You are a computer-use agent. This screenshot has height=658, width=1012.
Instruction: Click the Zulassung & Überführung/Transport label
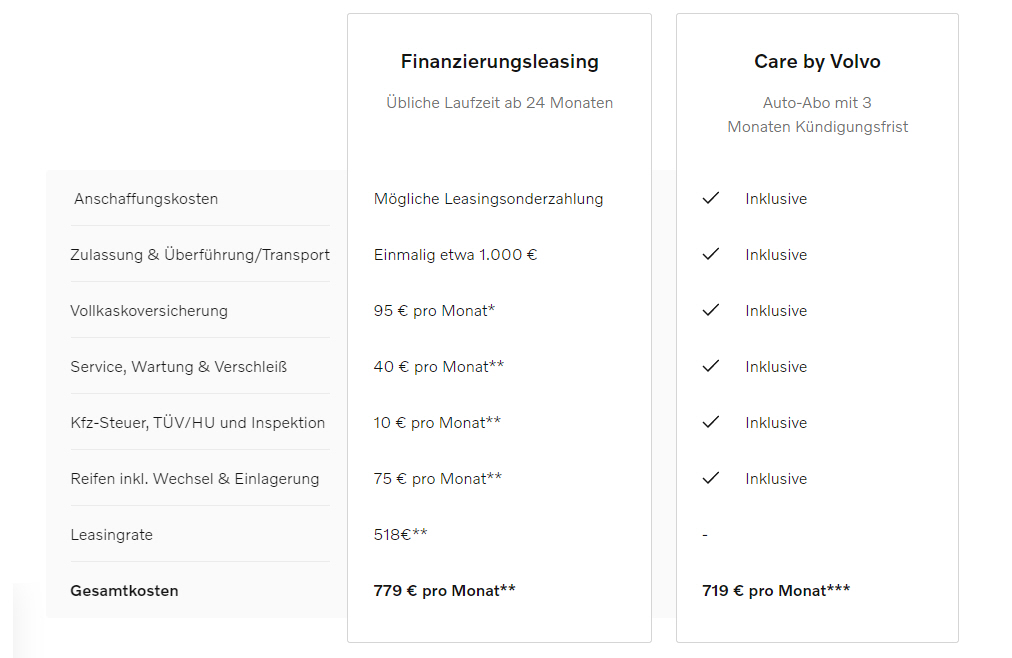(x=200, y=255)
